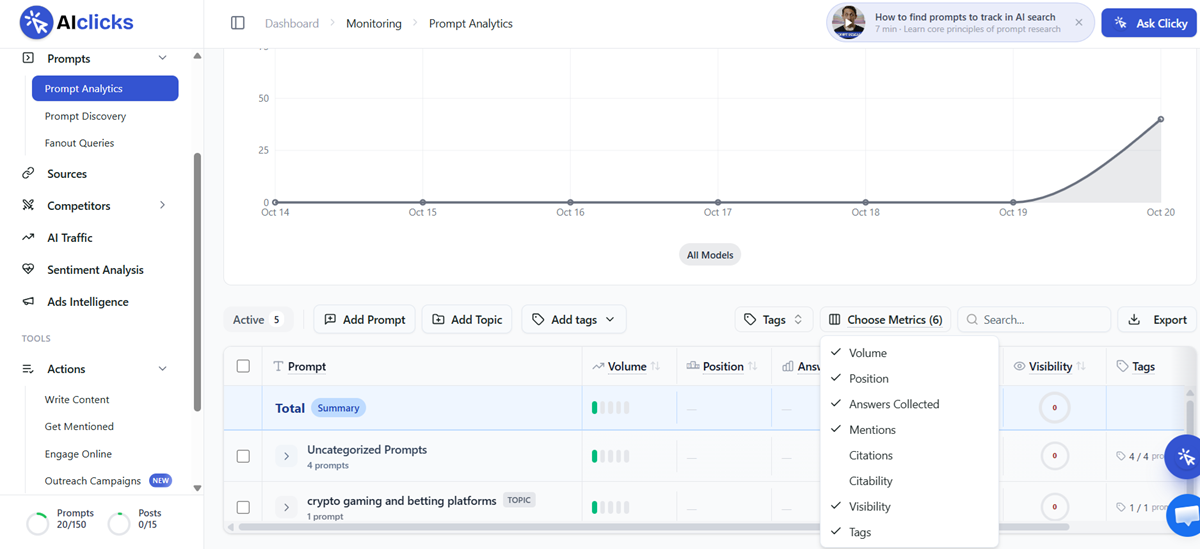Open the floating Clicky assistant button
This screenshot has height=549, width=1200.
coord(1186,456)
